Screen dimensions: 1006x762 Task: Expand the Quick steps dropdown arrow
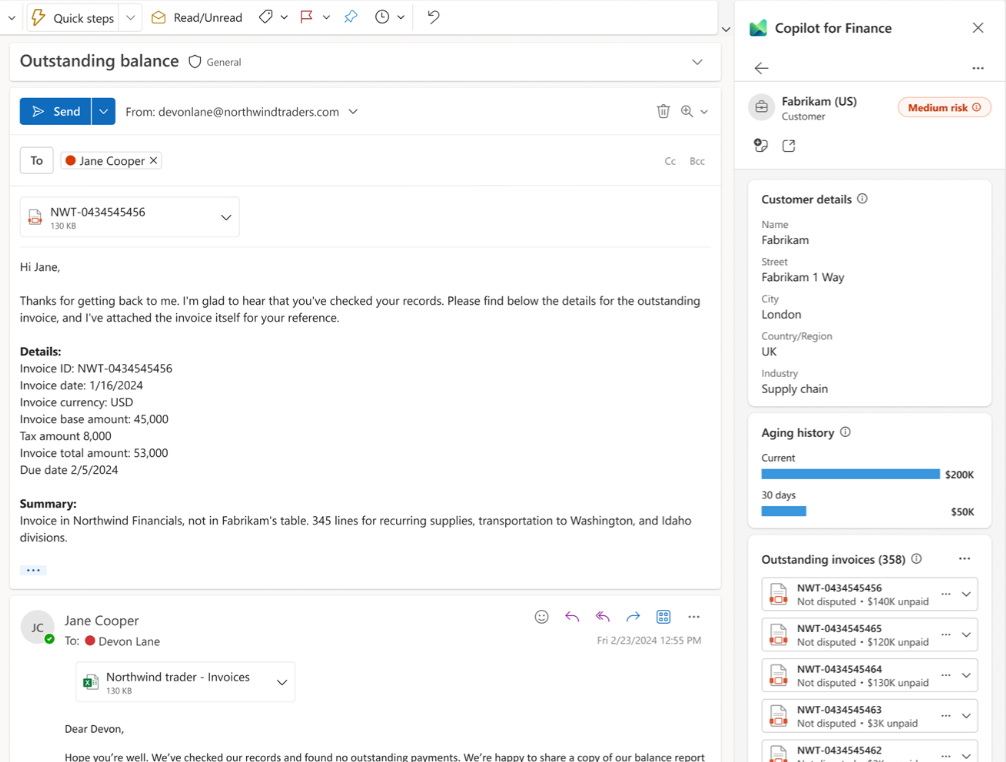tap(130, 18)
